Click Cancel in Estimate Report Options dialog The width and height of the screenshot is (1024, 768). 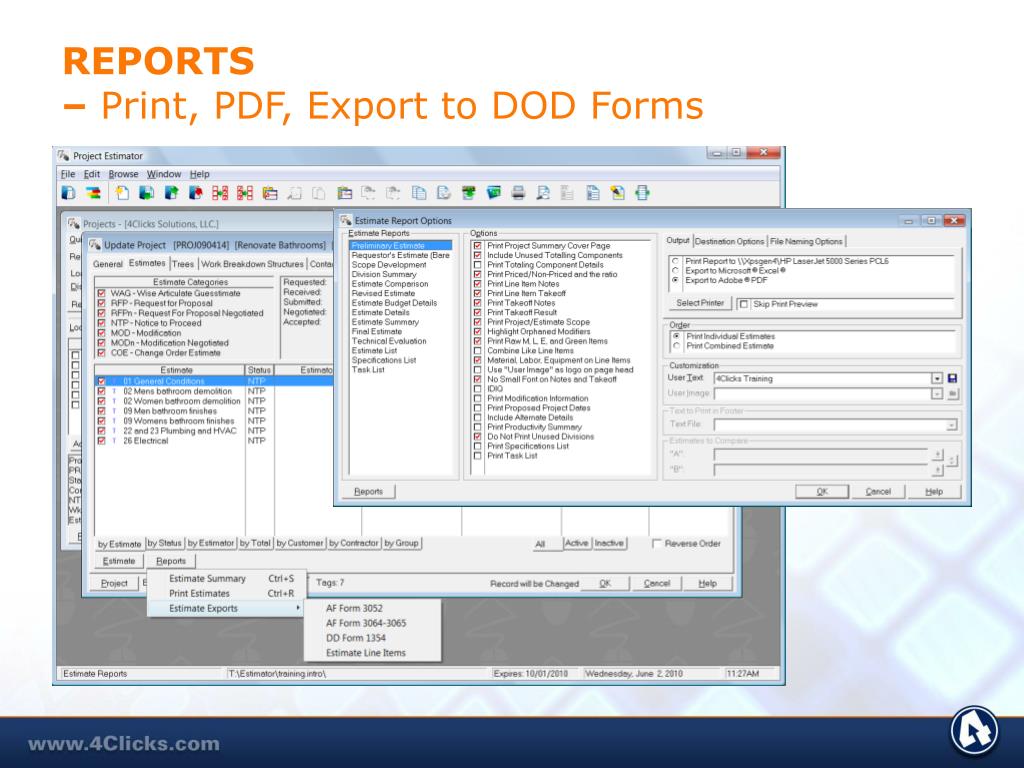click(878, 491)
